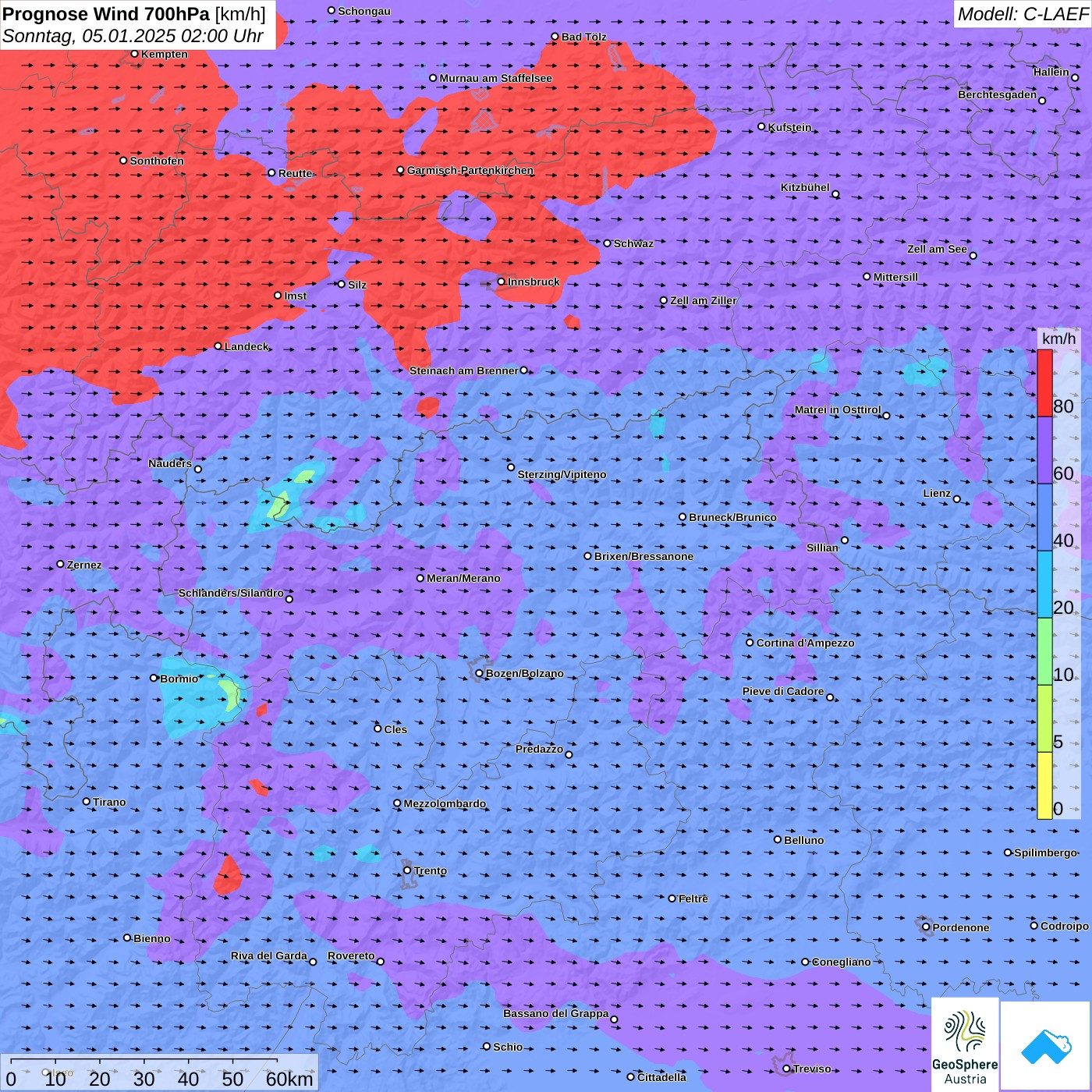
Task: Click the Treviso city marker
Action: (787, 1069)
